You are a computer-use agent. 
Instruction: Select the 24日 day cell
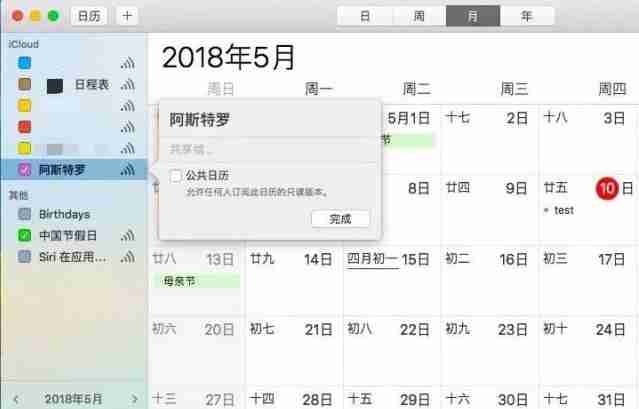point(587,350)
